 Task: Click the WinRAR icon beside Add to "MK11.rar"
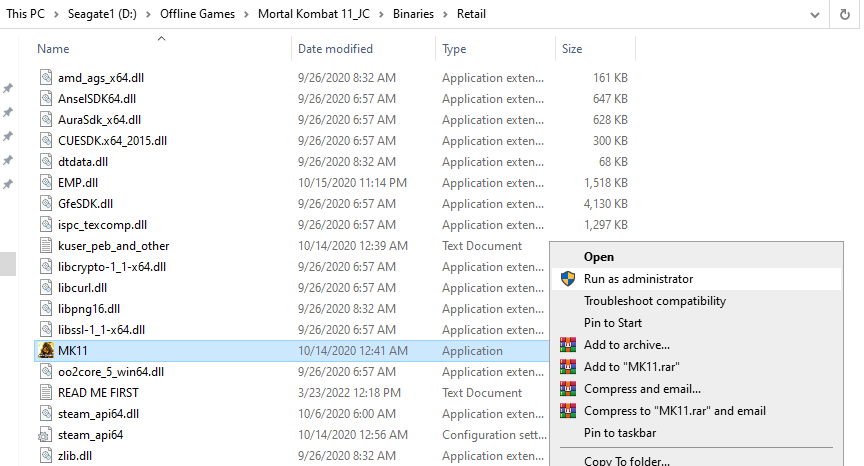[568, 367]
